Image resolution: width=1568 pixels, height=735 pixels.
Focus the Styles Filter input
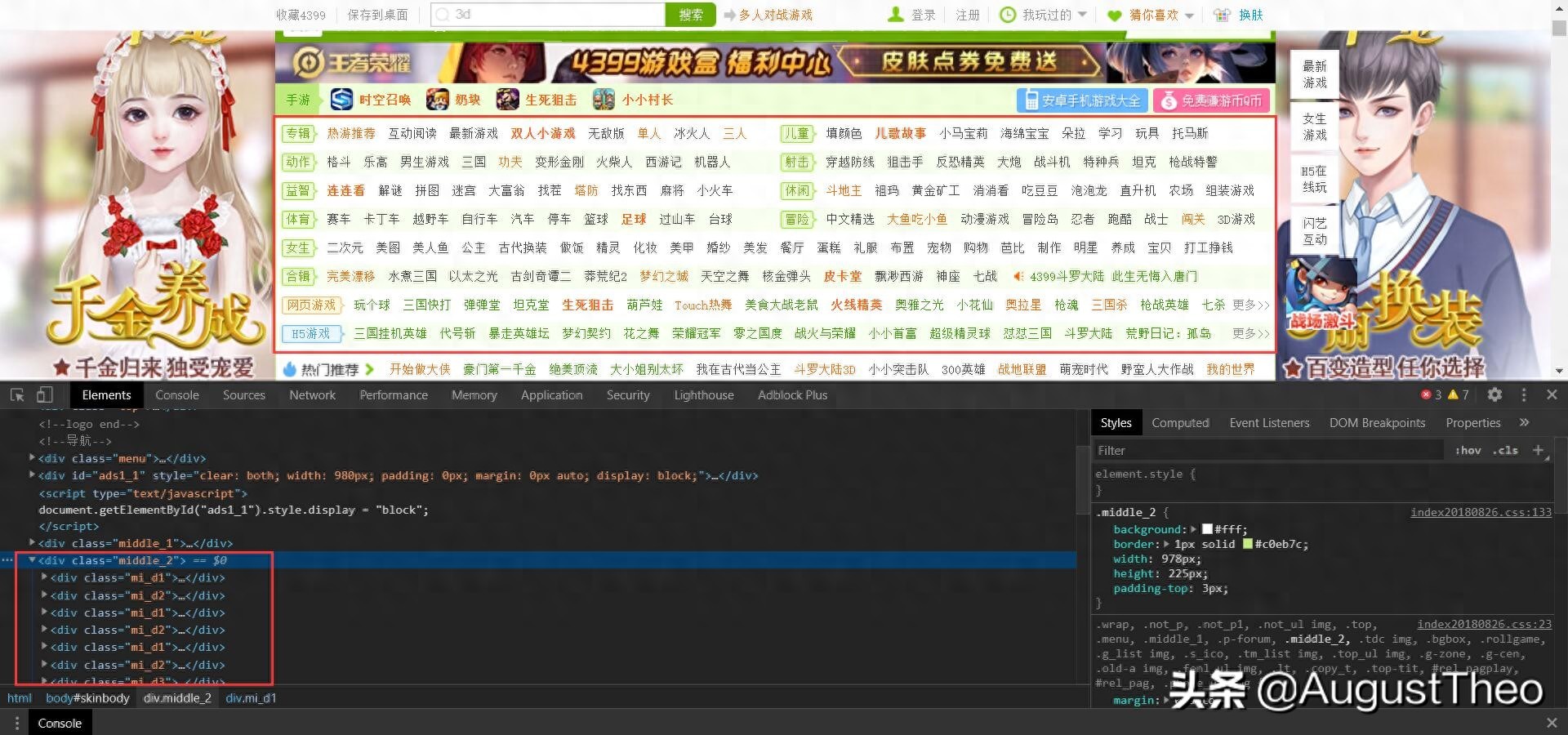coord(1267,450)
